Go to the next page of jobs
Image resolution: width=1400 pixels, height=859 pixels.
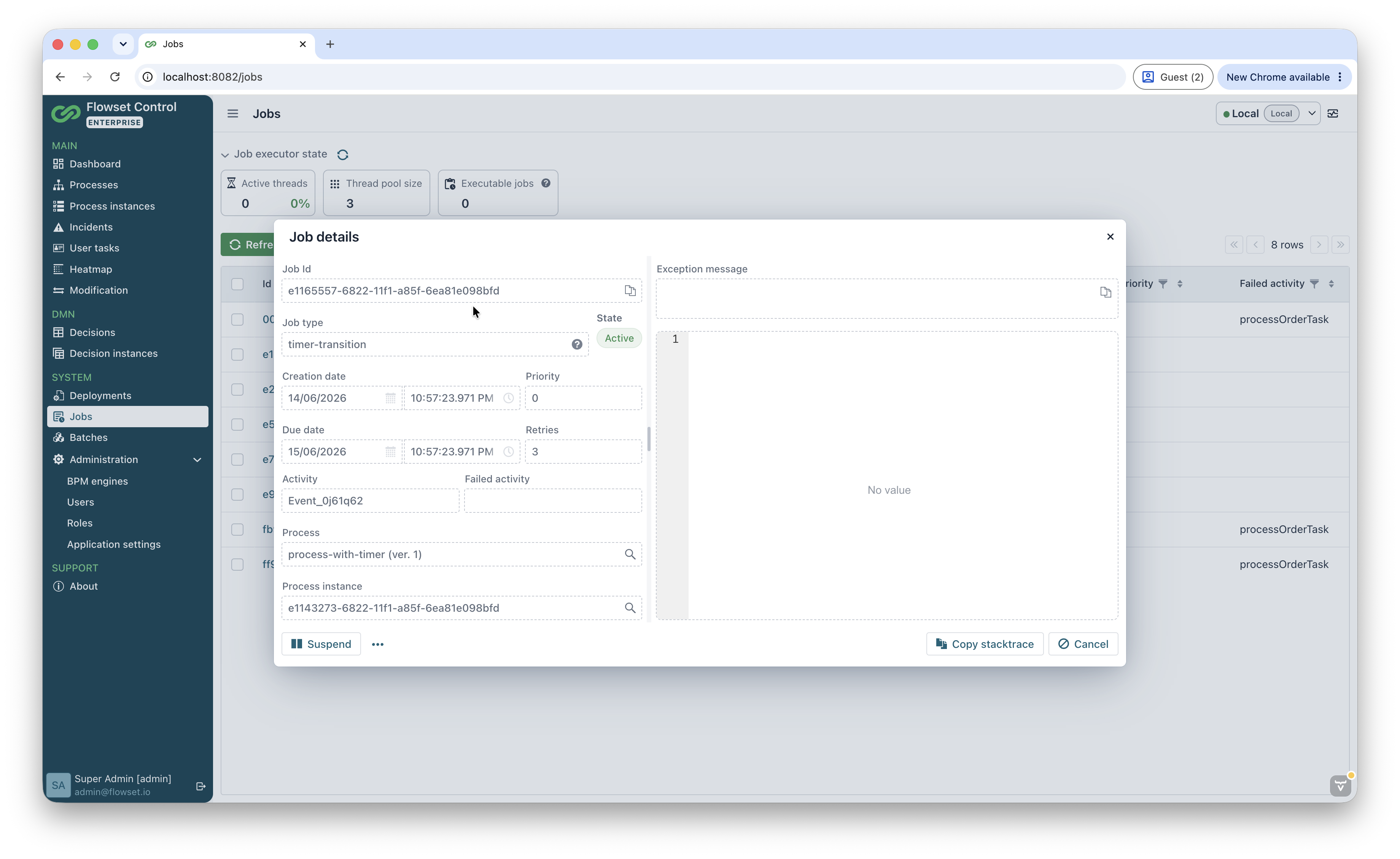click(1319, 245)
